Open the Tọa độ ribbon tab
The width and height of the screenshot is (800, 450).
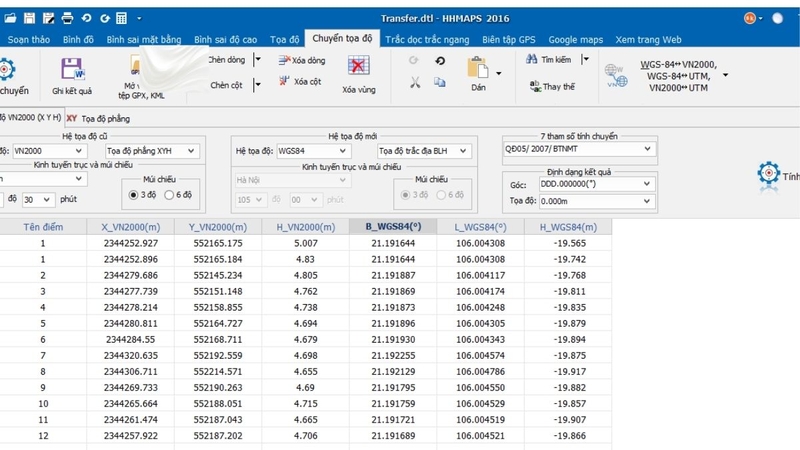pyautogui.click(x=285, y=40)
